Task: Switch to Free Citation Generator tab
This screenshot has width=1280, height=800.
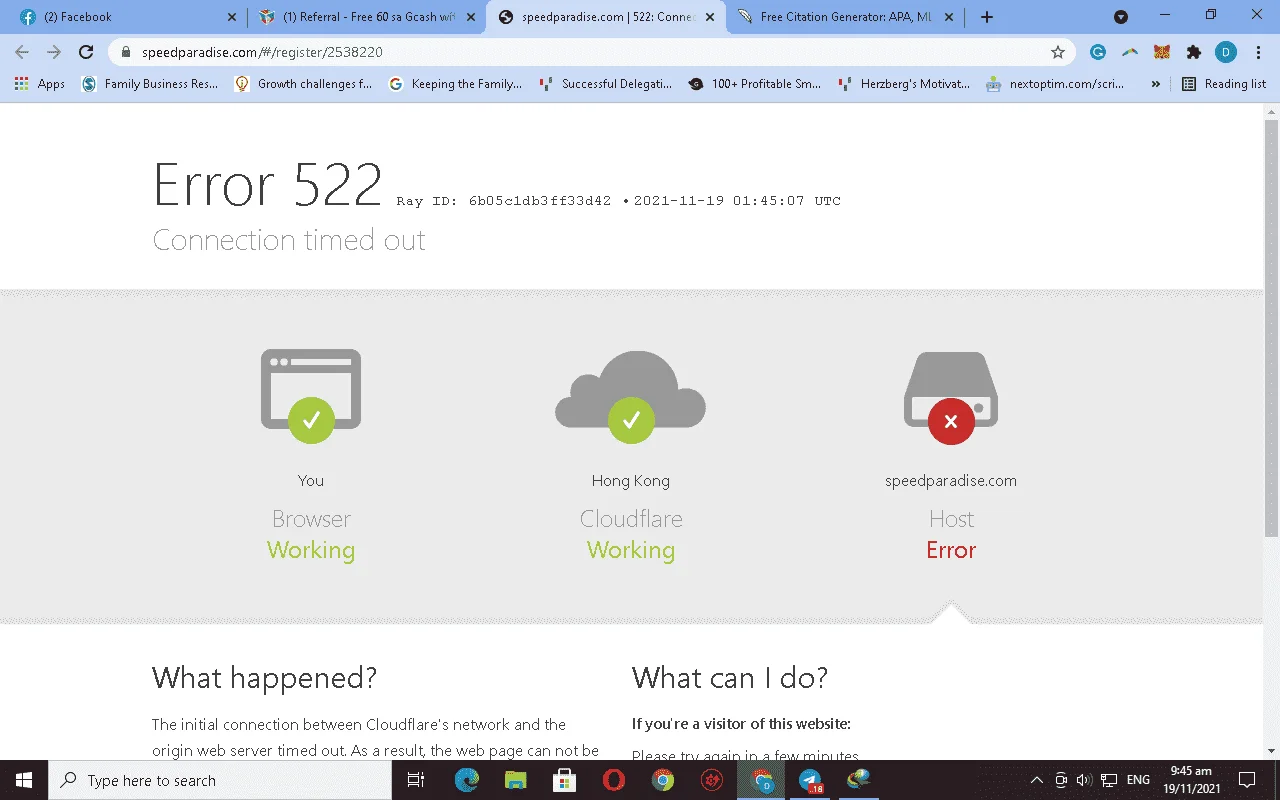Action: [848, 17]
